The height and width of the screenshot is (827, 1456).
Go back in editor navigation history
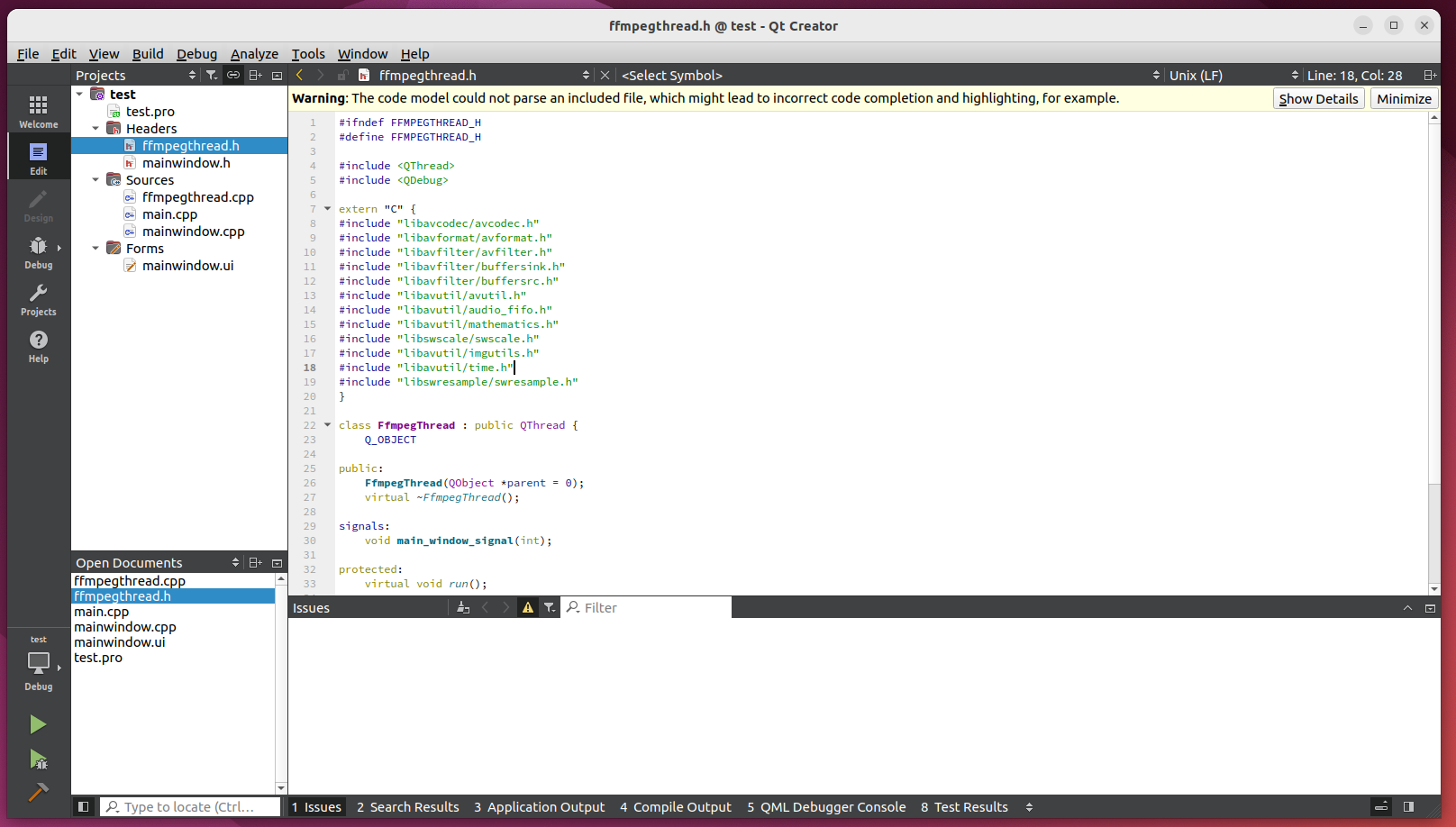coord(300,76)
